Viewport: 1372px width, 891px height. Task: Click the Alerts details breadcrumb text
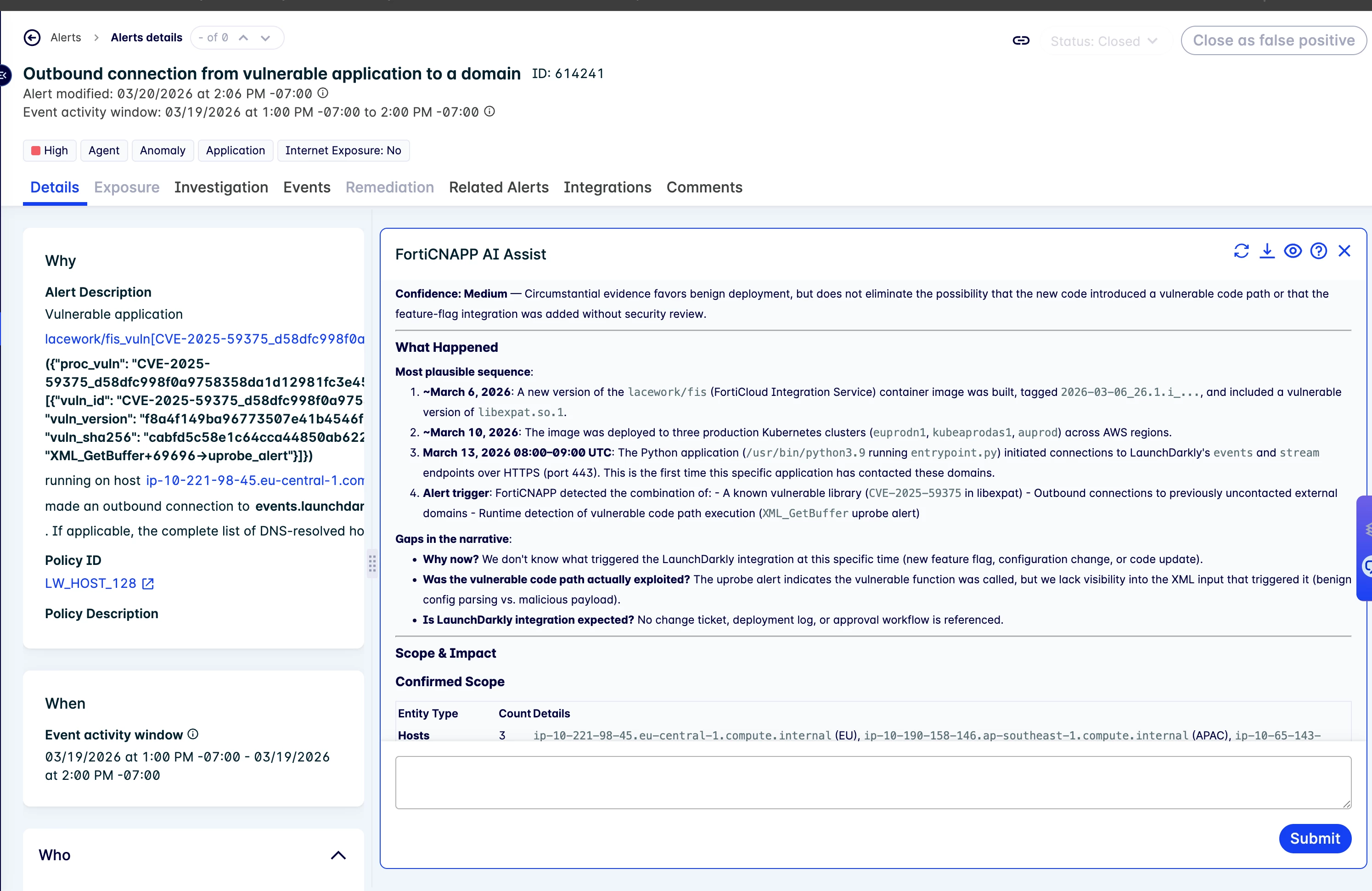(x=146, y=38)
